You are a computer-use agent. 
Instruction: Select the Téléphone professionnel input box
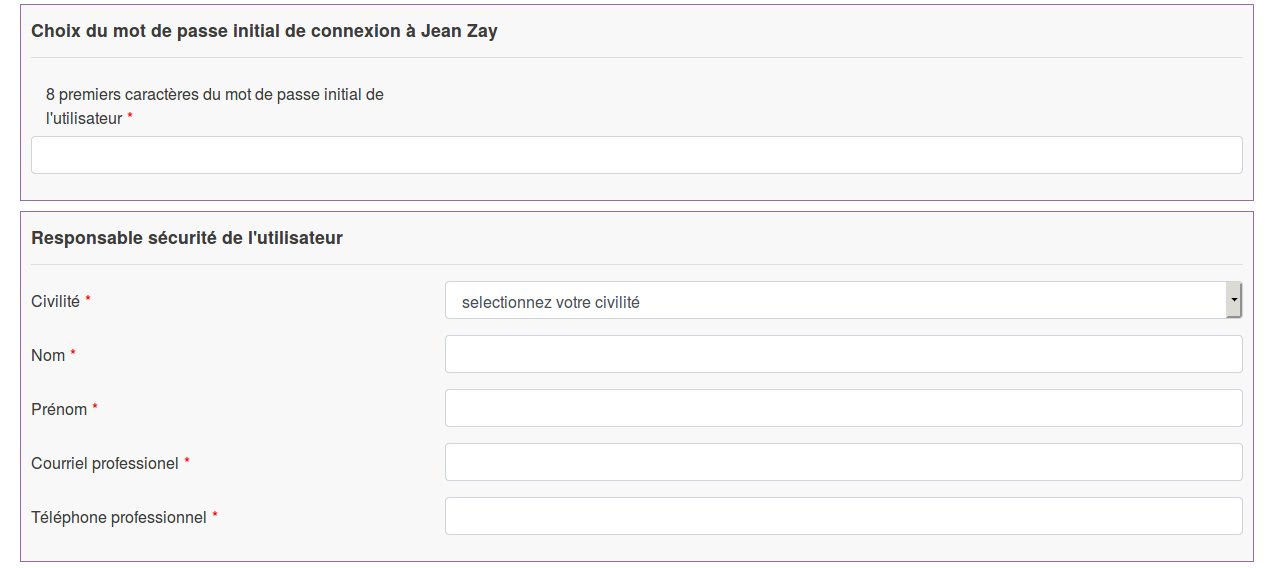[843, 516]
